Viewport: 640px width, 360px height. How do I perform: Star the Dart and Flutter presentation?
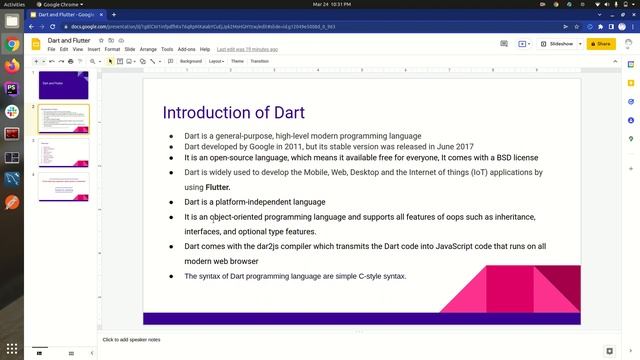click(101, 40)
